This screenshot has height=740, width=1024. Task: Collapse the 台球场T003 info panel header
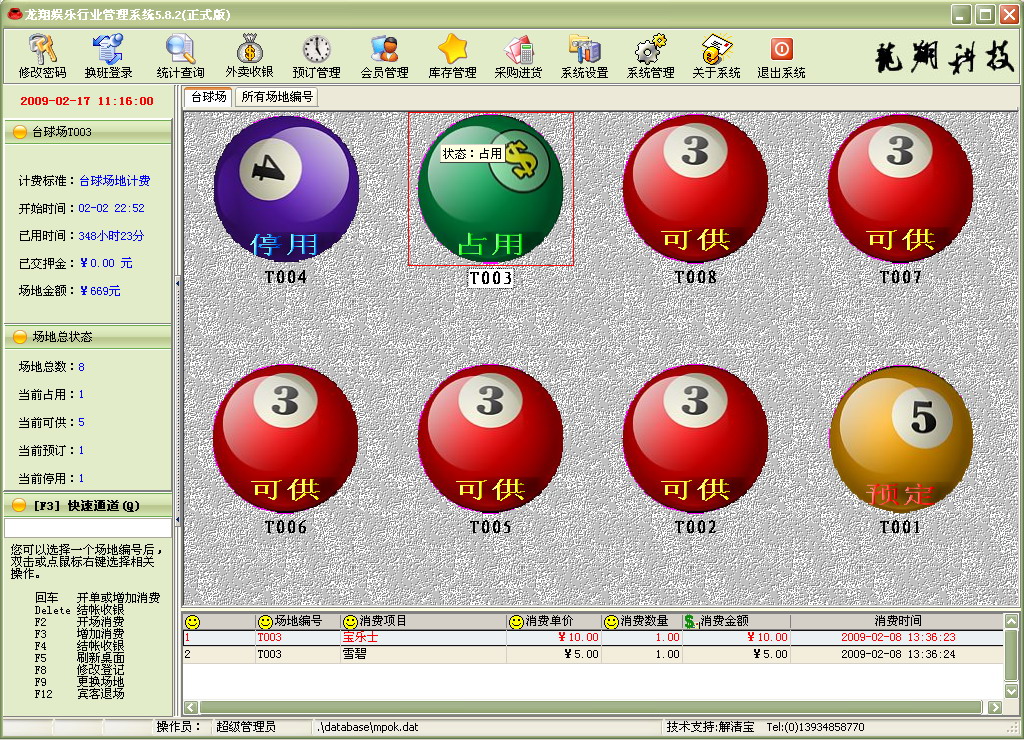point(86,132)
